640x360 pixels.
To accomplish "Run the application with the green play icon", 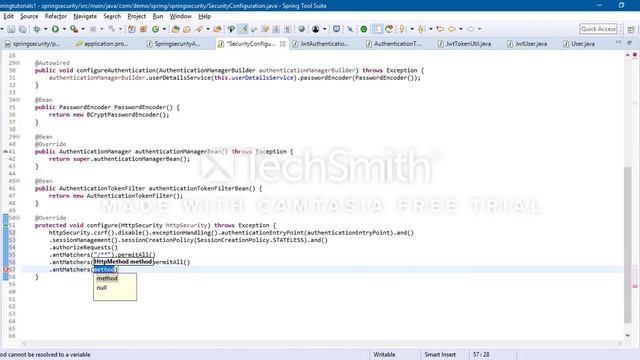I will 55,29.
